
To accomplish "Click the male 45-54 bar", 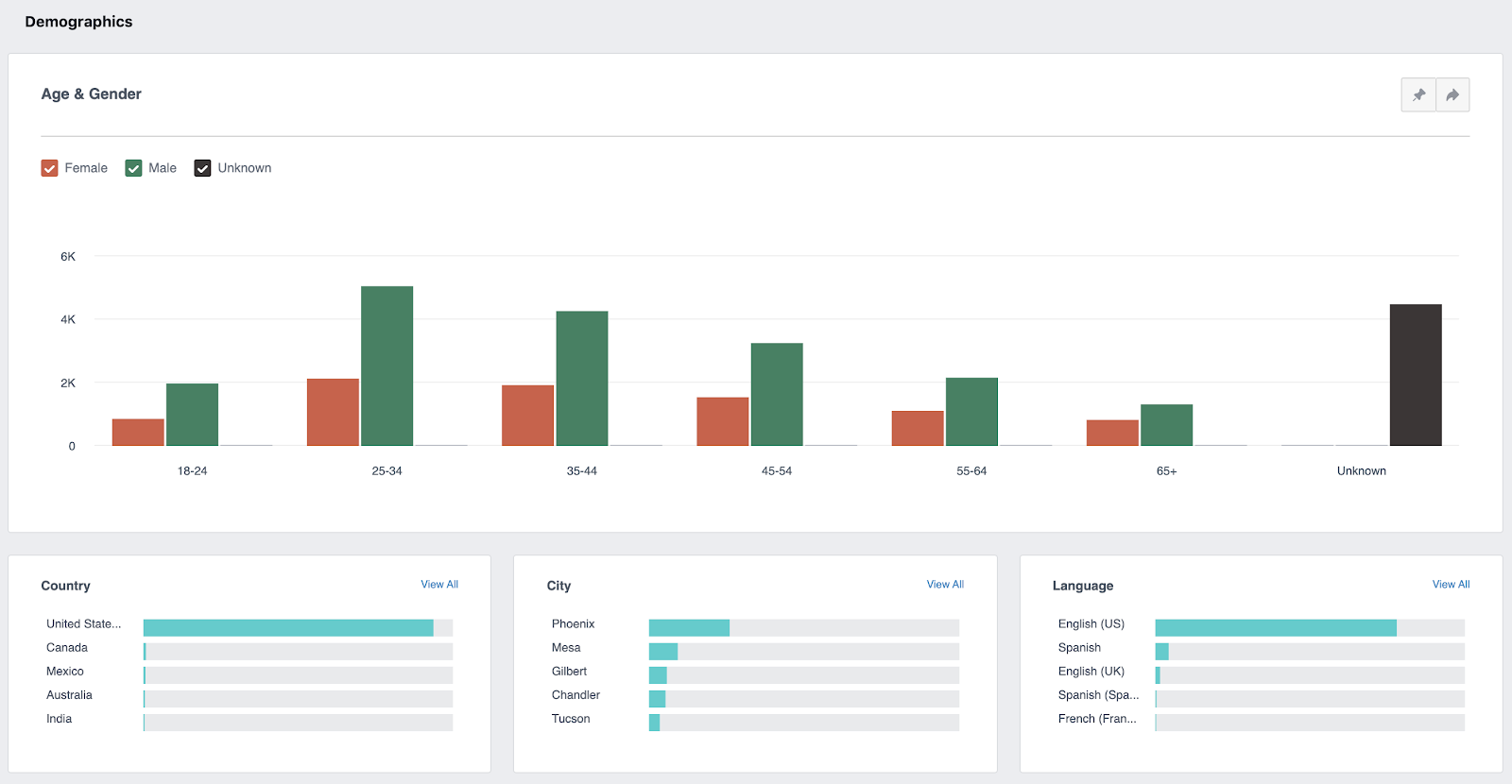I will (777, 394).
